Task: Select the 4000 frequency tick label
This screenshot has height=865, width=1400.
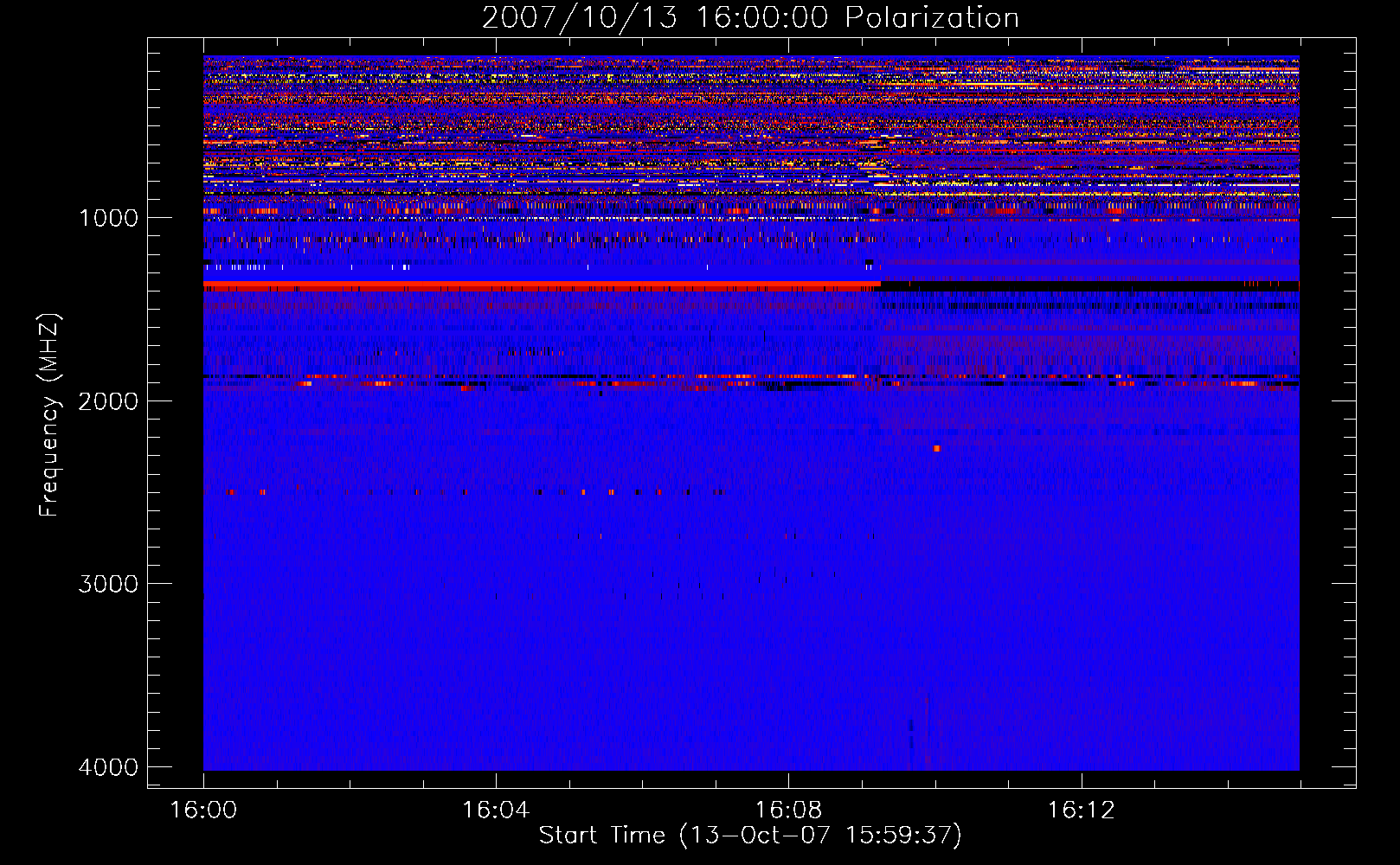Action: pos(108,767)
